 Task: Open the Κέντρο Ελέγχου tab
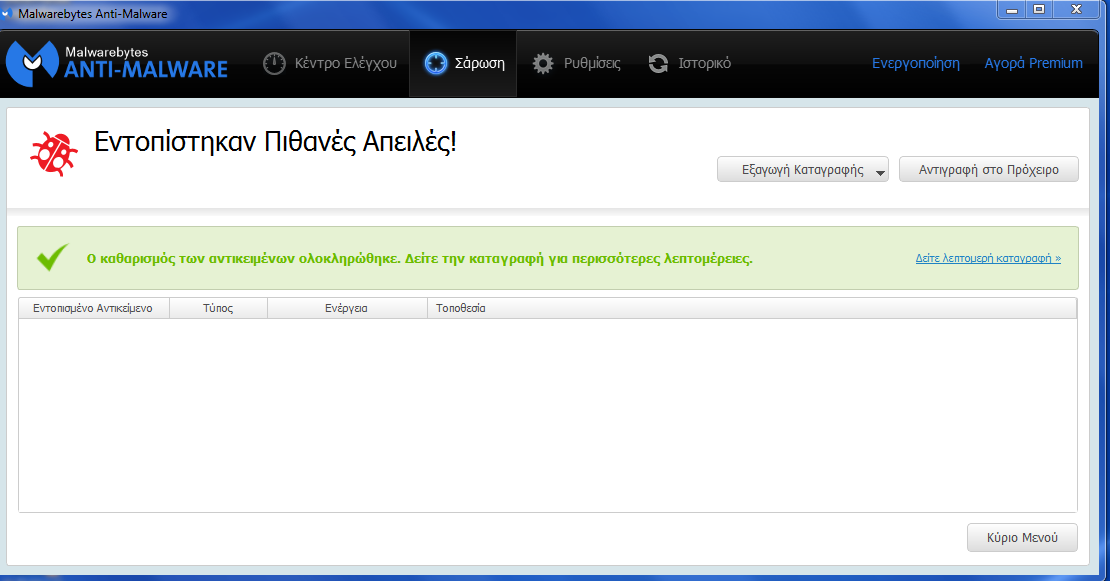(330, 64)
